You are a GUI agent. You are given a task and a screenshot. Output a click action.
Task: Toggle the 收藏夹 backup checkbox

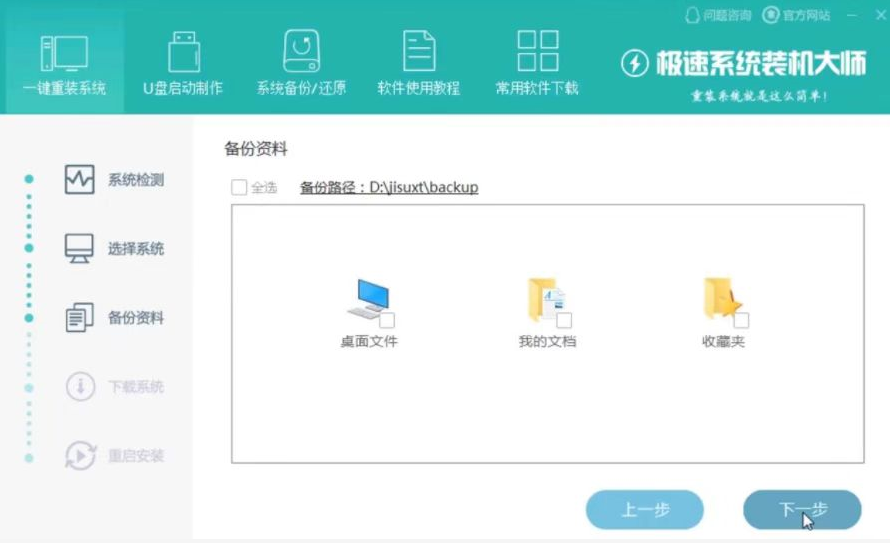click(x=741, y=320)
